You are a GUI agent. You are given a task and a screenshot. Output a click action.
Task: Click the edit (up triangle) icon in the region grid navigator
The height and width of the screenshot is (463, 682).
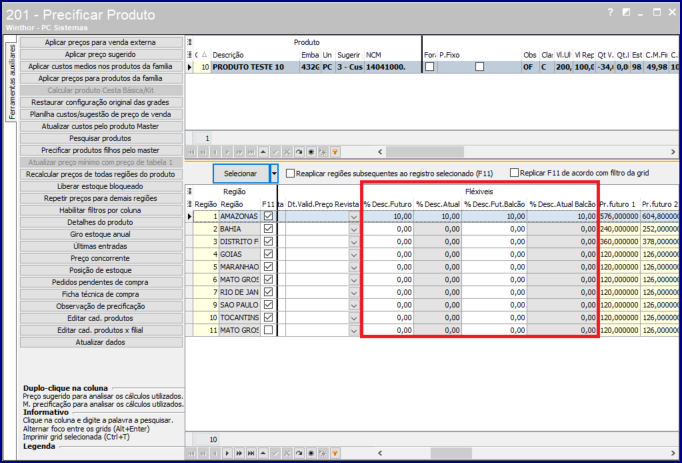point(263,453)
